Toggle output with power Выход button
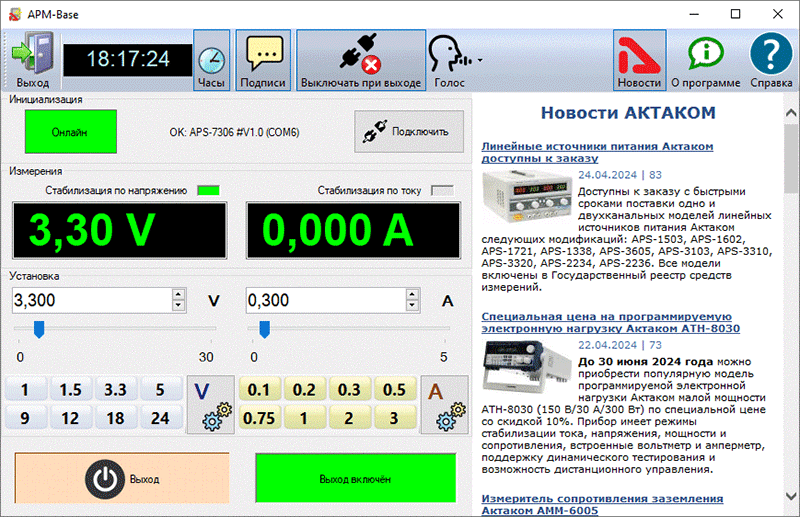This screenshot has width=800, height=517. [x=122, y=479]
